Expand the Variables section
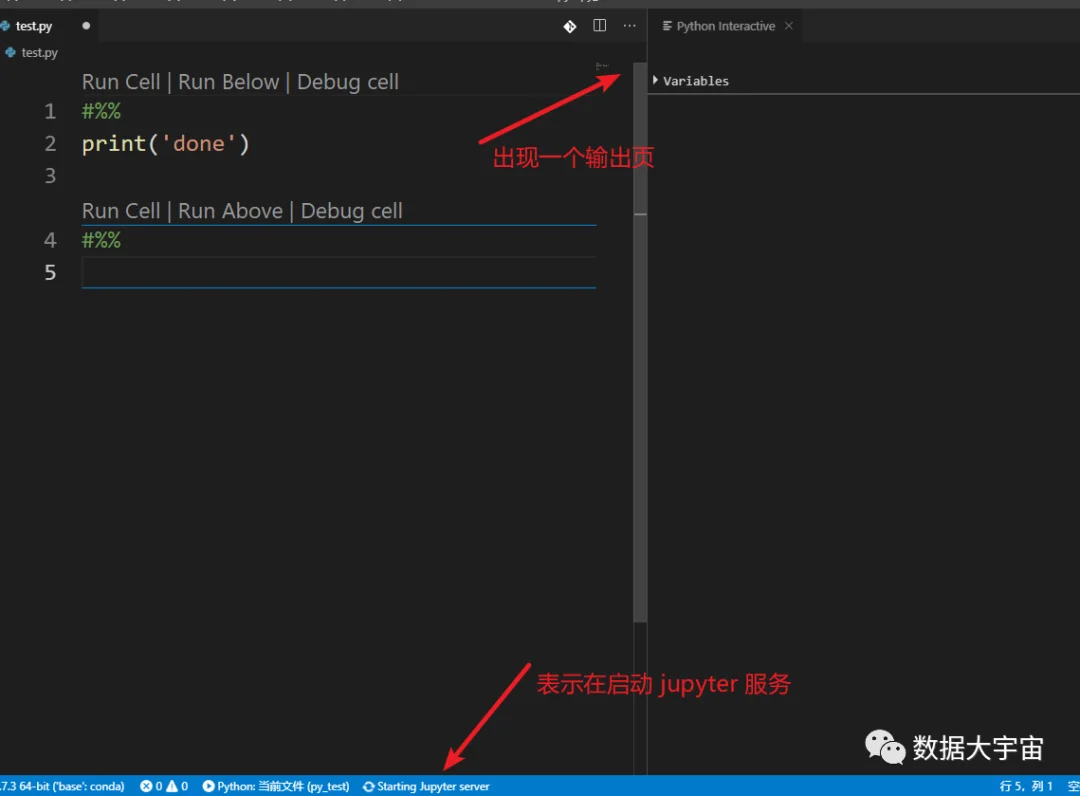Viewport: 1080px width, 796px height. tap(691, 81)
